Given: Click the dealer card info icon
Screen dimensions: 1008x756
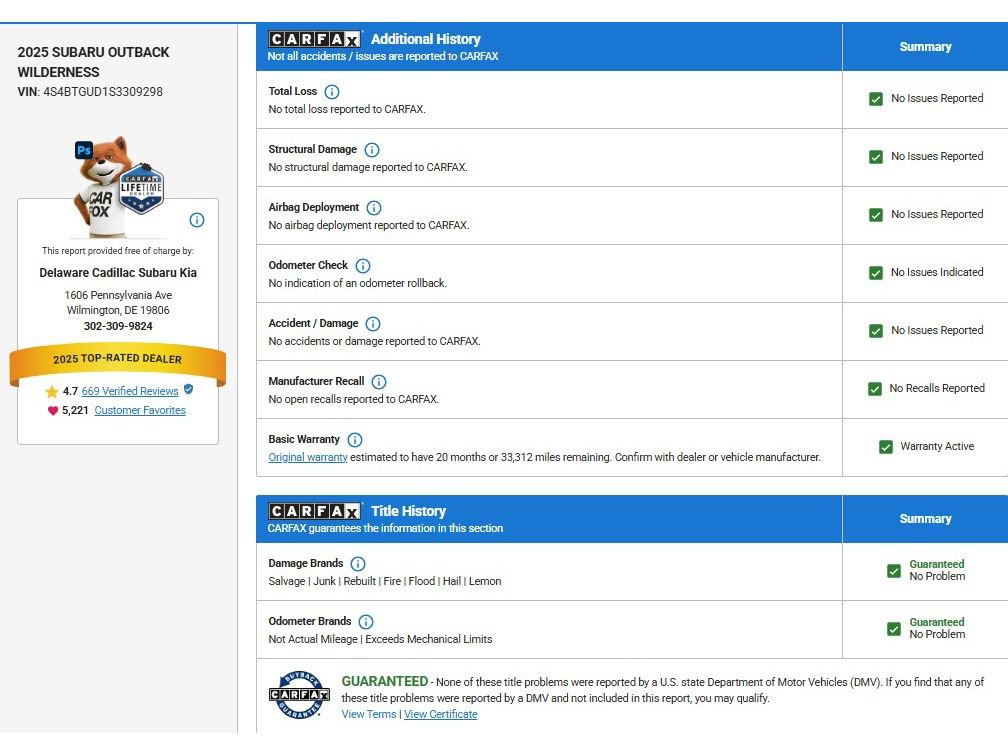Looking at the screenshot, I should (197, 220).
